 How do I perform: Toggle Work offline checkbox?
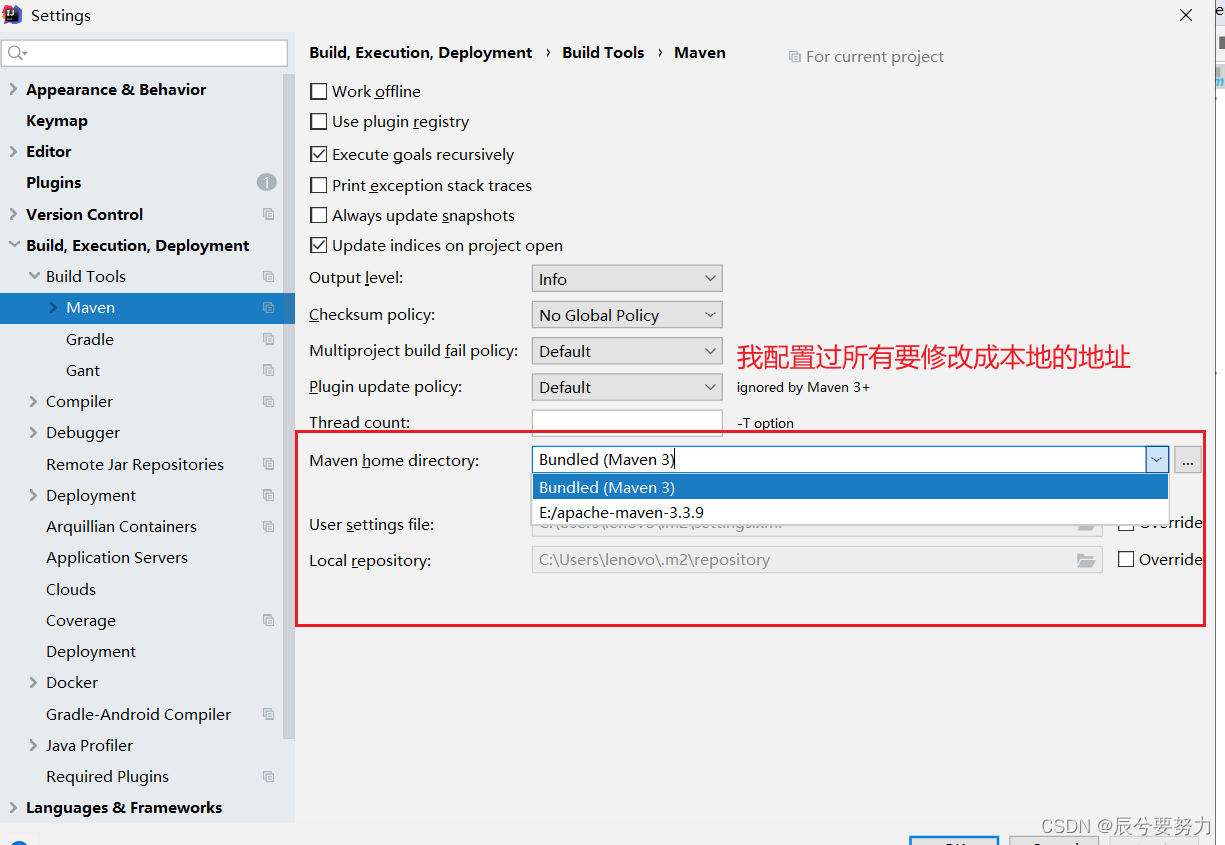click(319, 91)
